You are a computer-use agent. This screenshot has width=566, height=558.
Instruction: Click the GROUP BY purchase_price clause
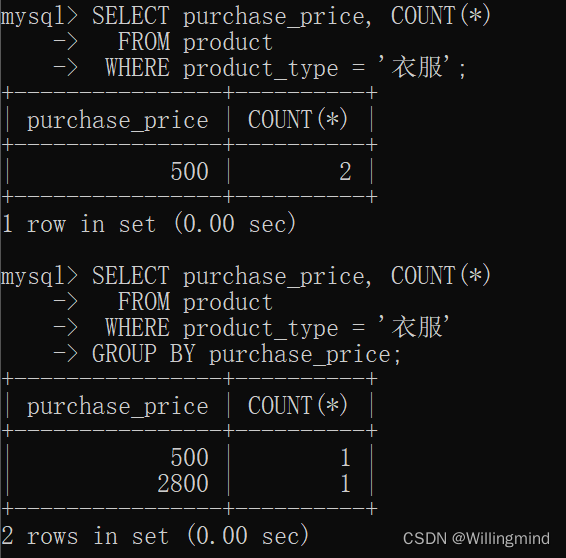point(247,354)
